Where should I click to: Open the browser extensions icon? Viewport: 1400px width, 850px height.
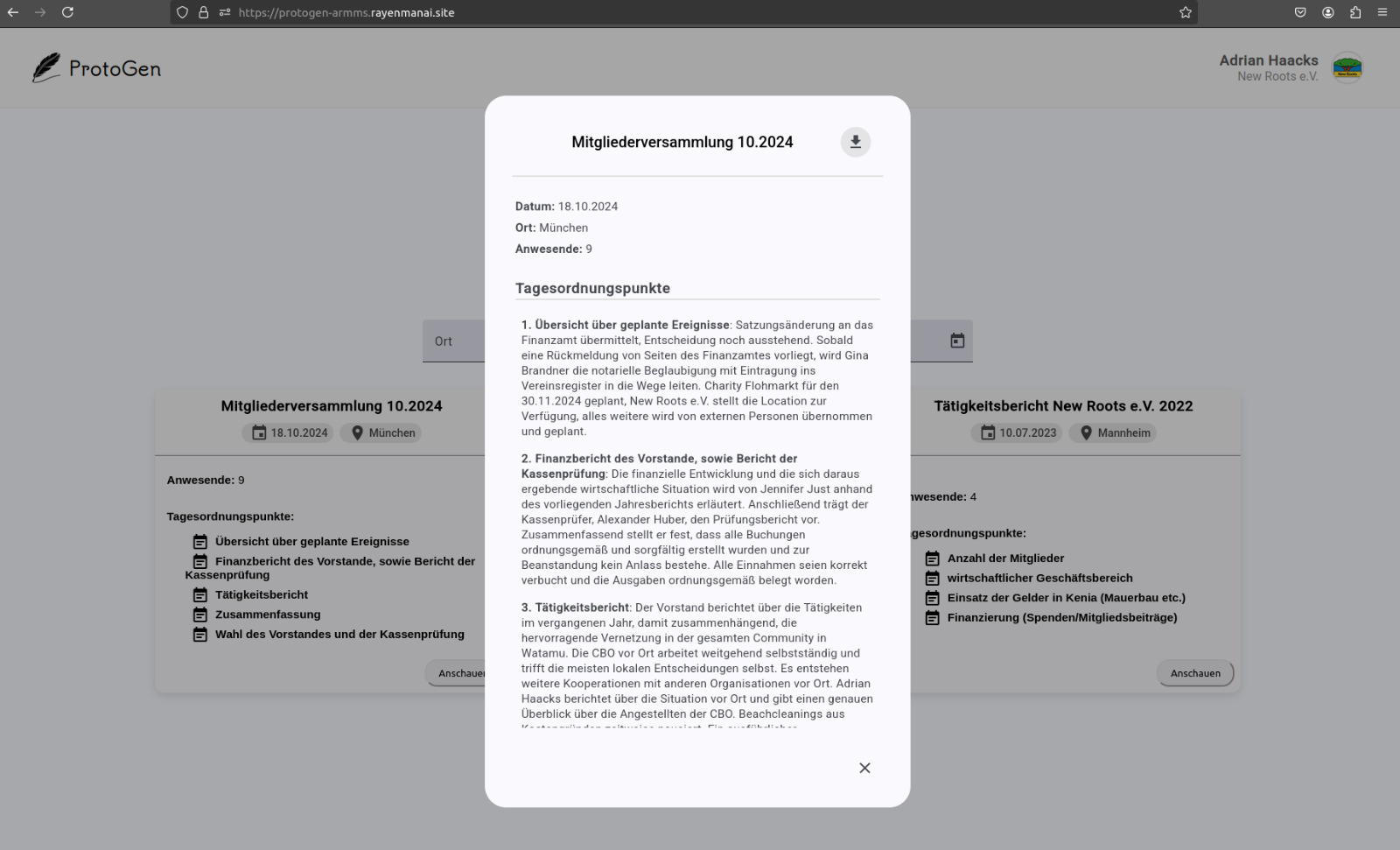pos(1355,12)
